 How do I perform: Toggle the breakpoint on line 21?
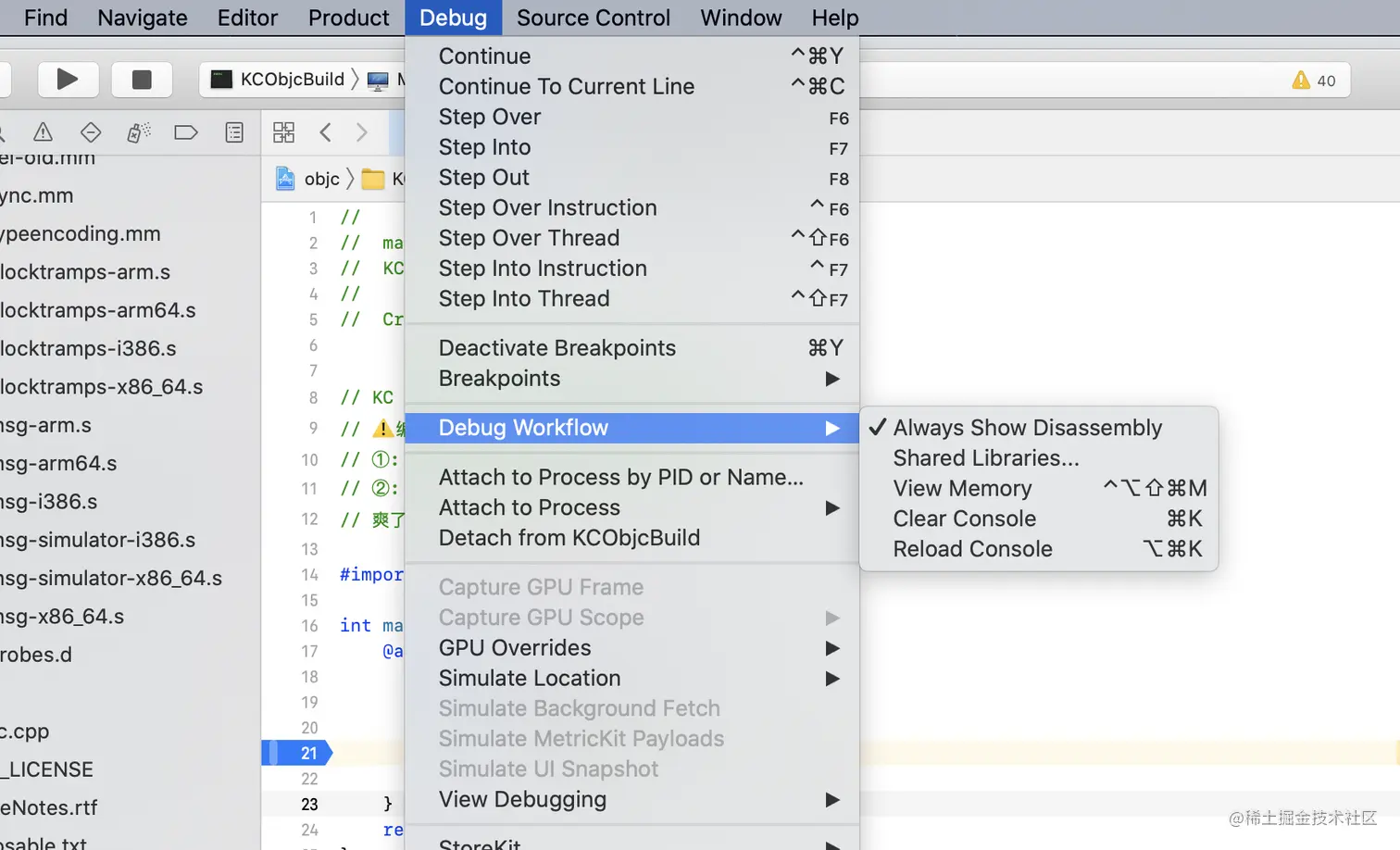pos(298,753)
